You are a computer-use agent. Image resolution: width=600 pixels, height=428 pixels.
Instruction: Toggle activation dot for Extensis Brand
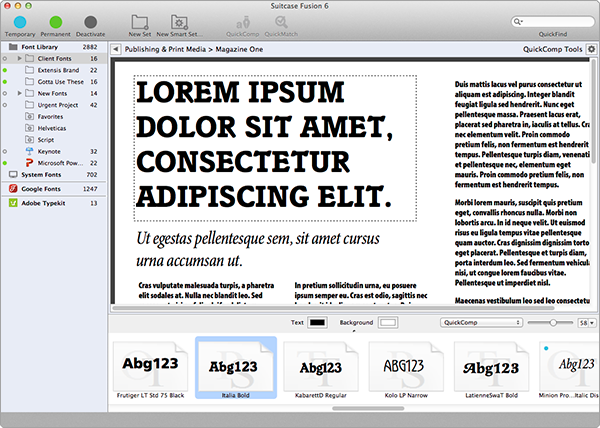coord(5,70)
